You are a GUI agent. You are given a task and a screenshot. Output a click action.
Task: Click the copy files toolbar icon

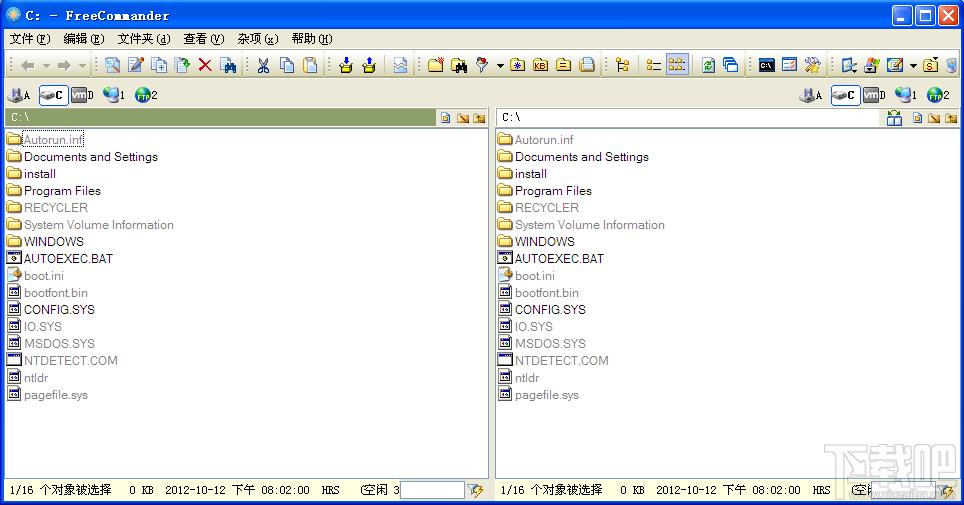point(159,65)
